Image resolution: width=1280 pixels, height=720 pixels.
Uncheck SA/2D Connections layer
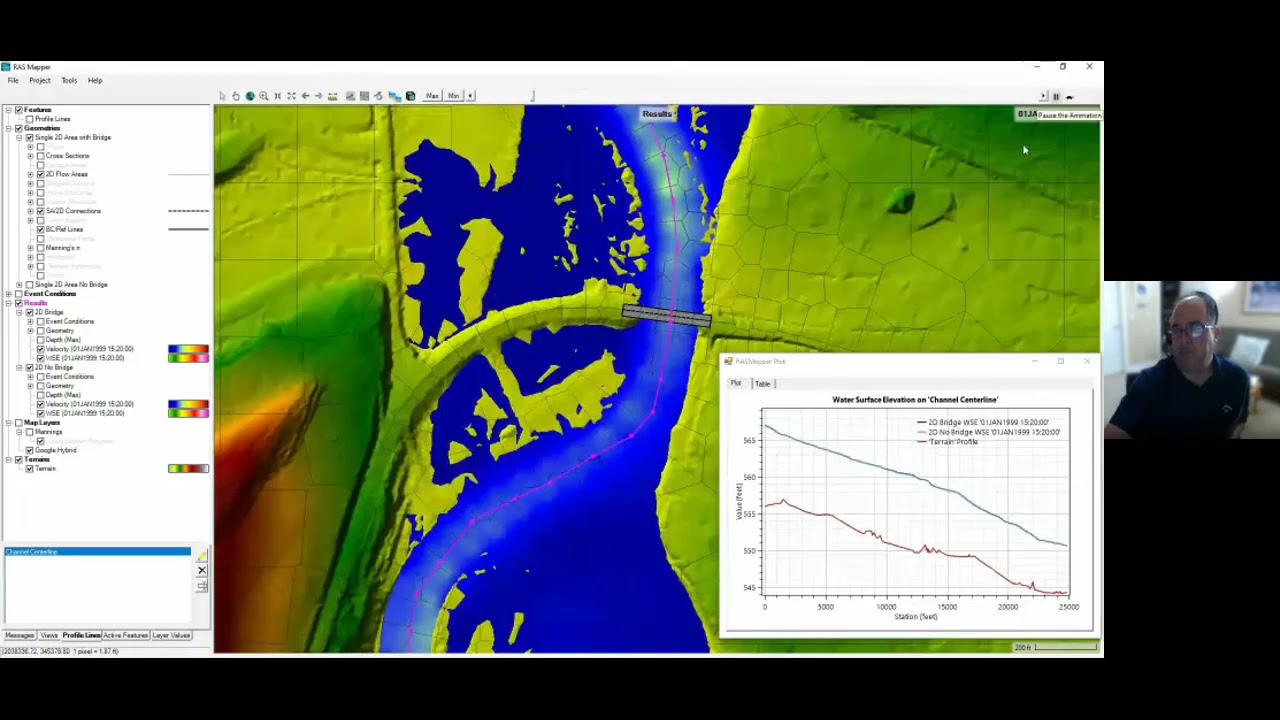pyautogui.click(x=40, y=211)
